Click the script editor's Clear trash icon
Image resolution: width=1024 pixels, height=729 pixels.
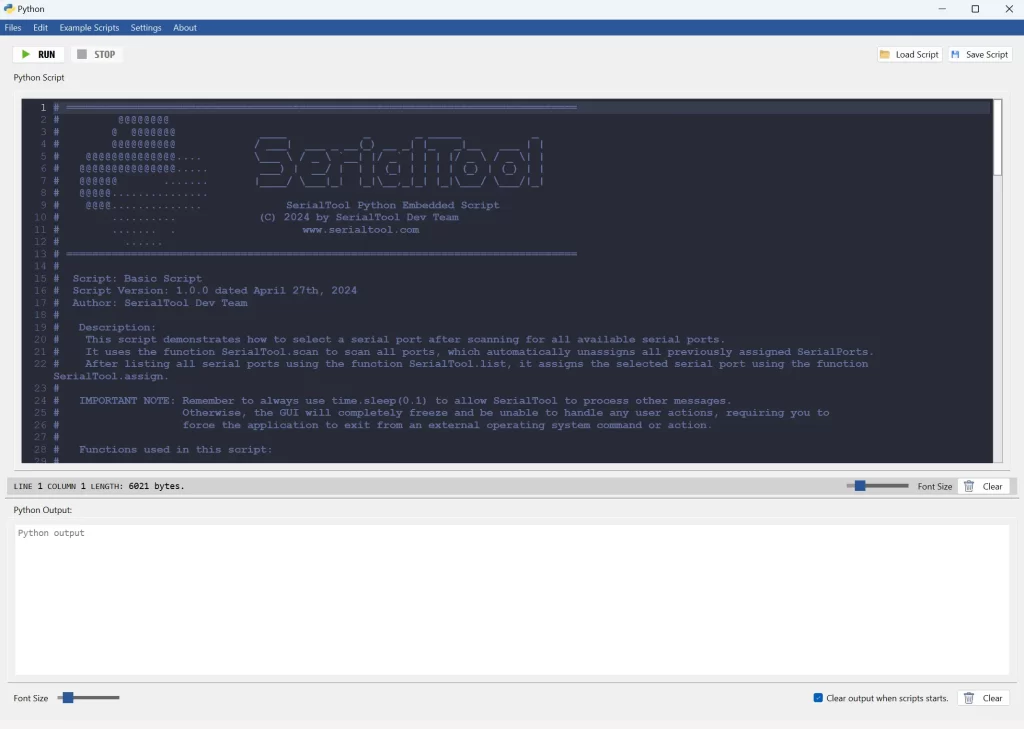(x=969, y=486)
